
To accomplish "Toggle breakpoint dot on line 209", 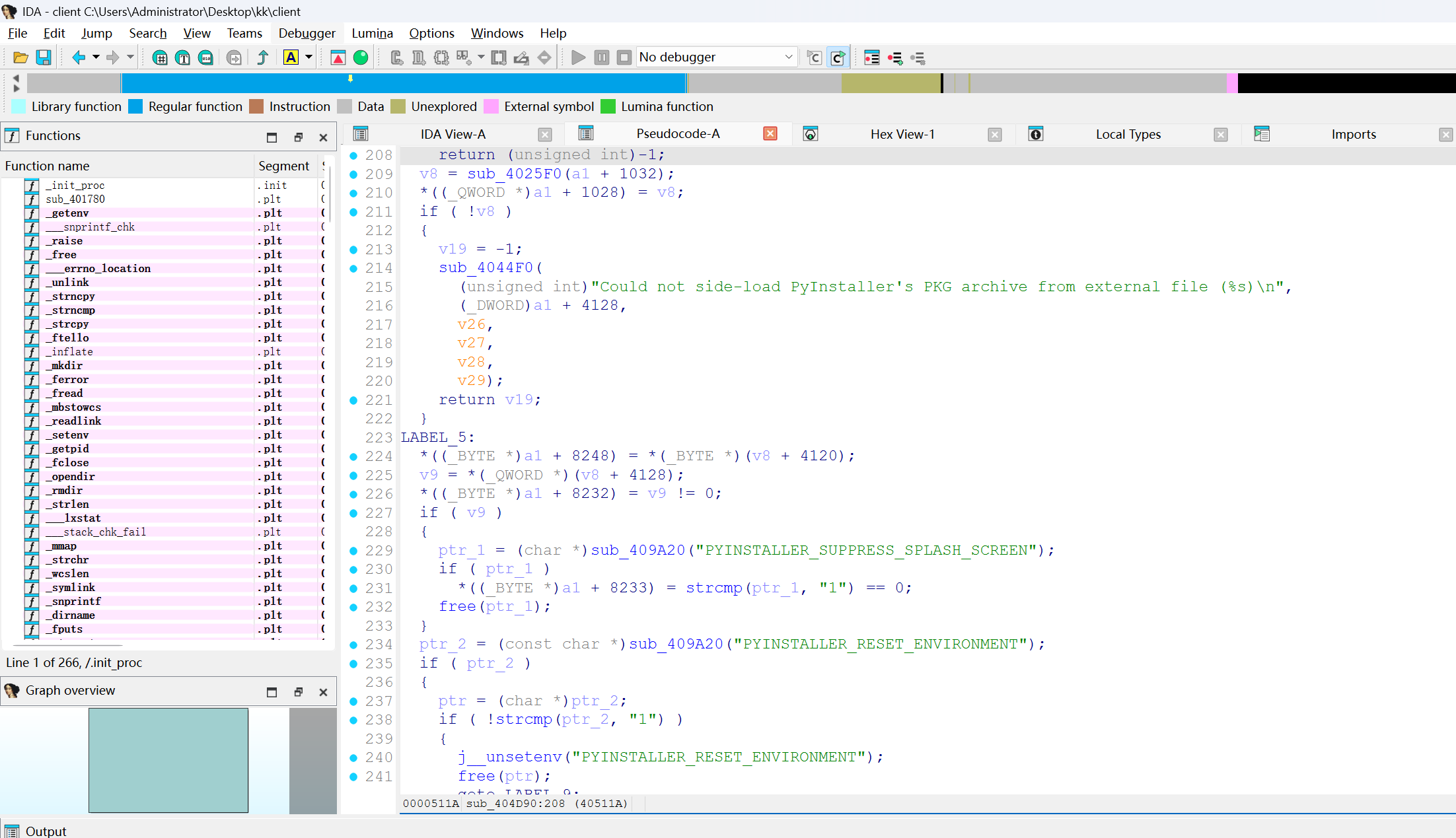I will 353,174.
